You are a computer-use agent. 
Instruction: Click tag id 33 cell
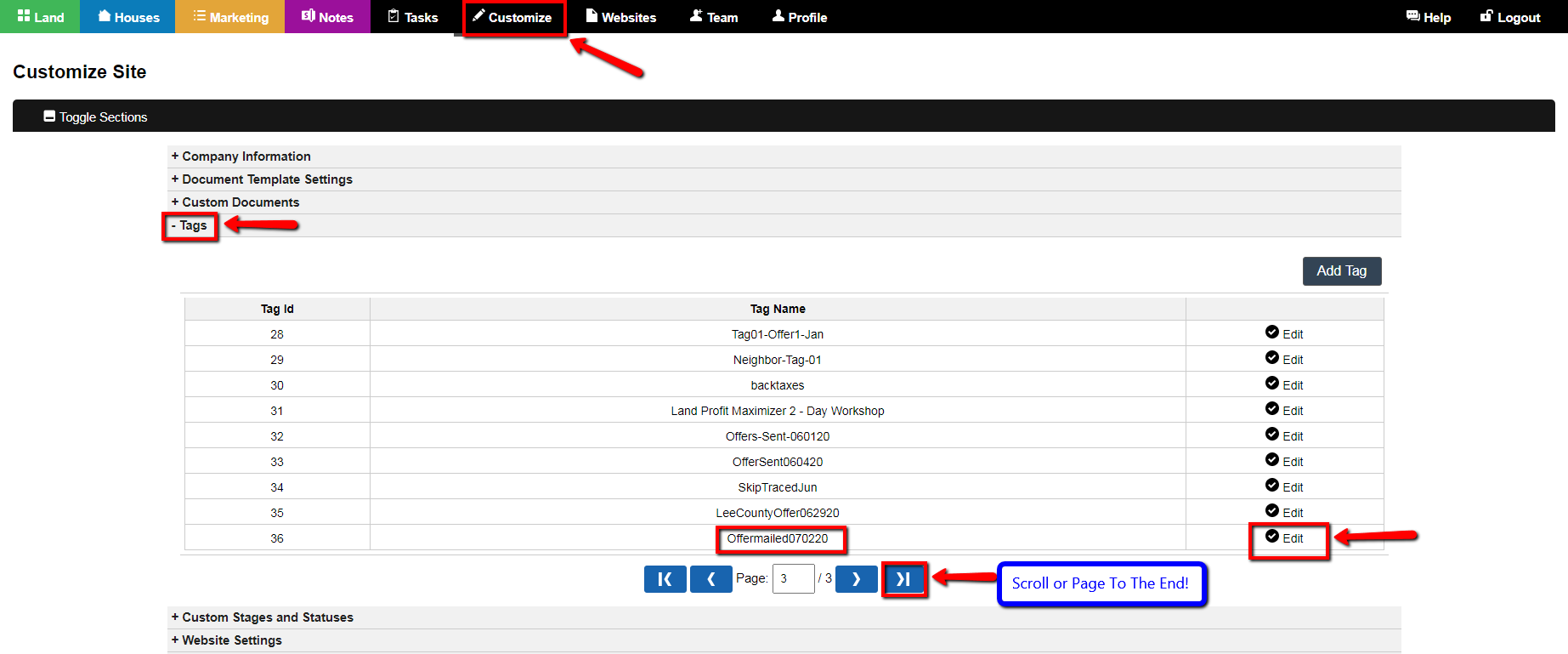pos(277,462)
